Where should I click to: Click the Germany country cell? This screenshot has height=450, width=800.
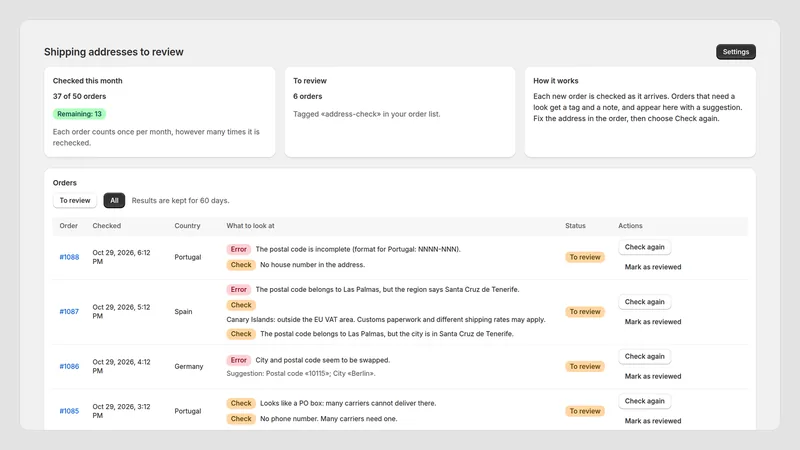(189, 366)
